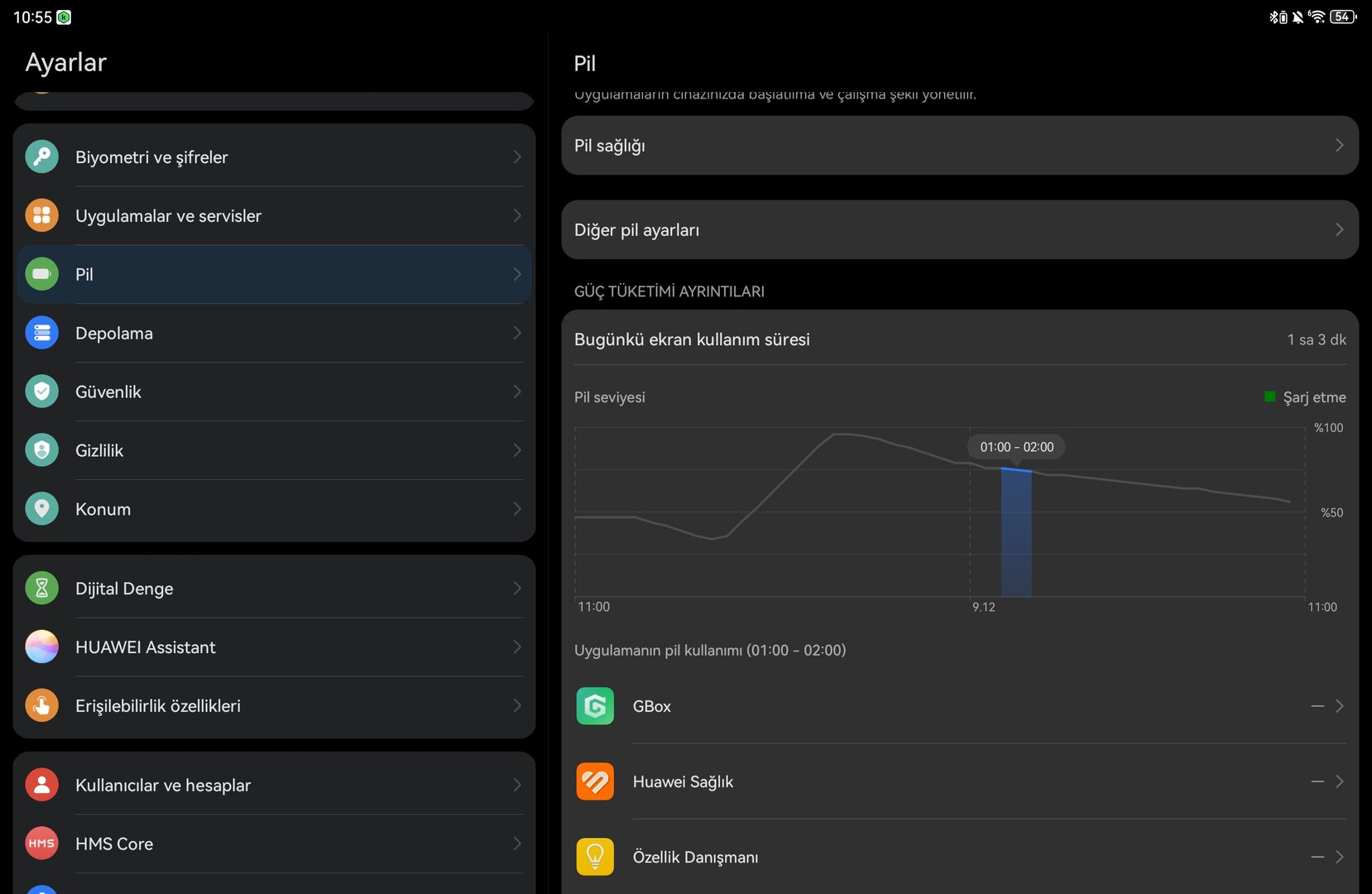Tap the "%50" chart axis label
The width and height of the screenshot is (1372, 894).
1332,512
